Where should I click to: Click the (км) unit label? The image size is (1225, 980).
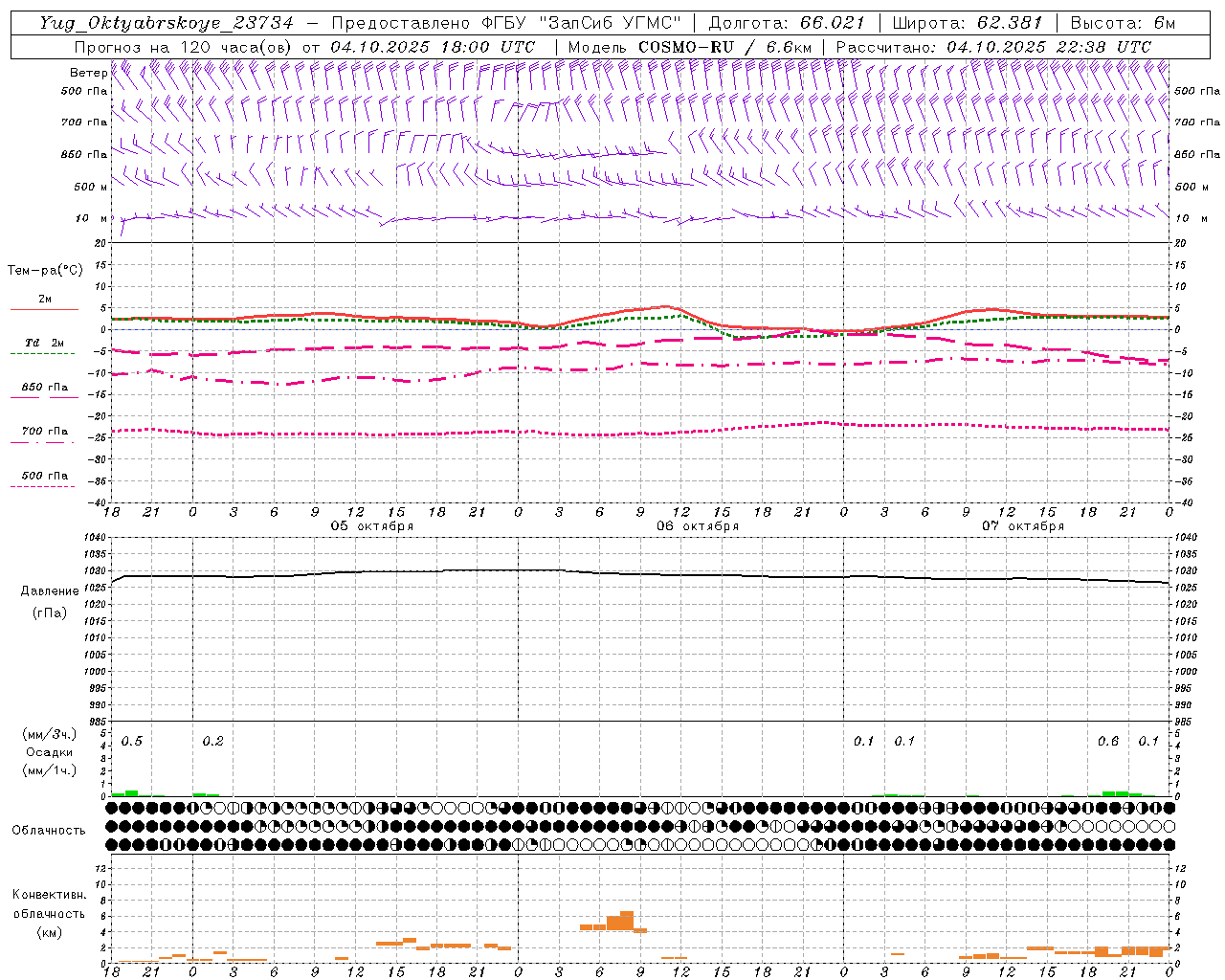point(49,932)
